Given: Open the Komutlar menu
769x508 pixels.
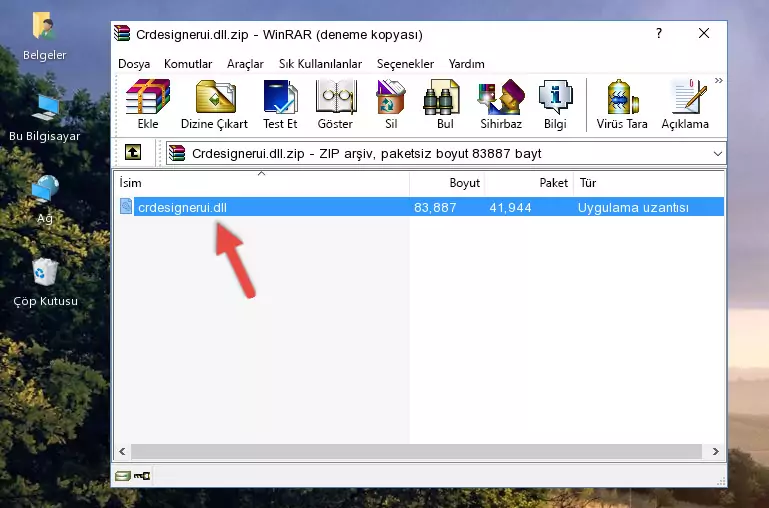Looking at the screenshot, I should coord(188,64).
